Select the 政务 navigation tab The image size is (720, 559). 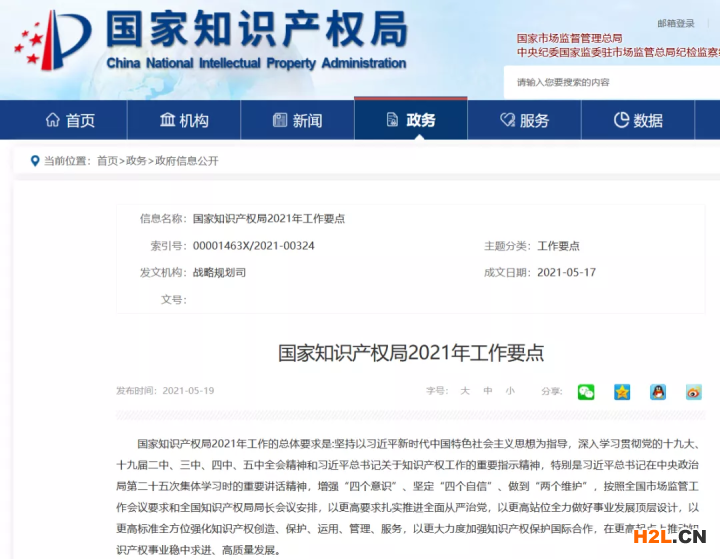(410, 120)
